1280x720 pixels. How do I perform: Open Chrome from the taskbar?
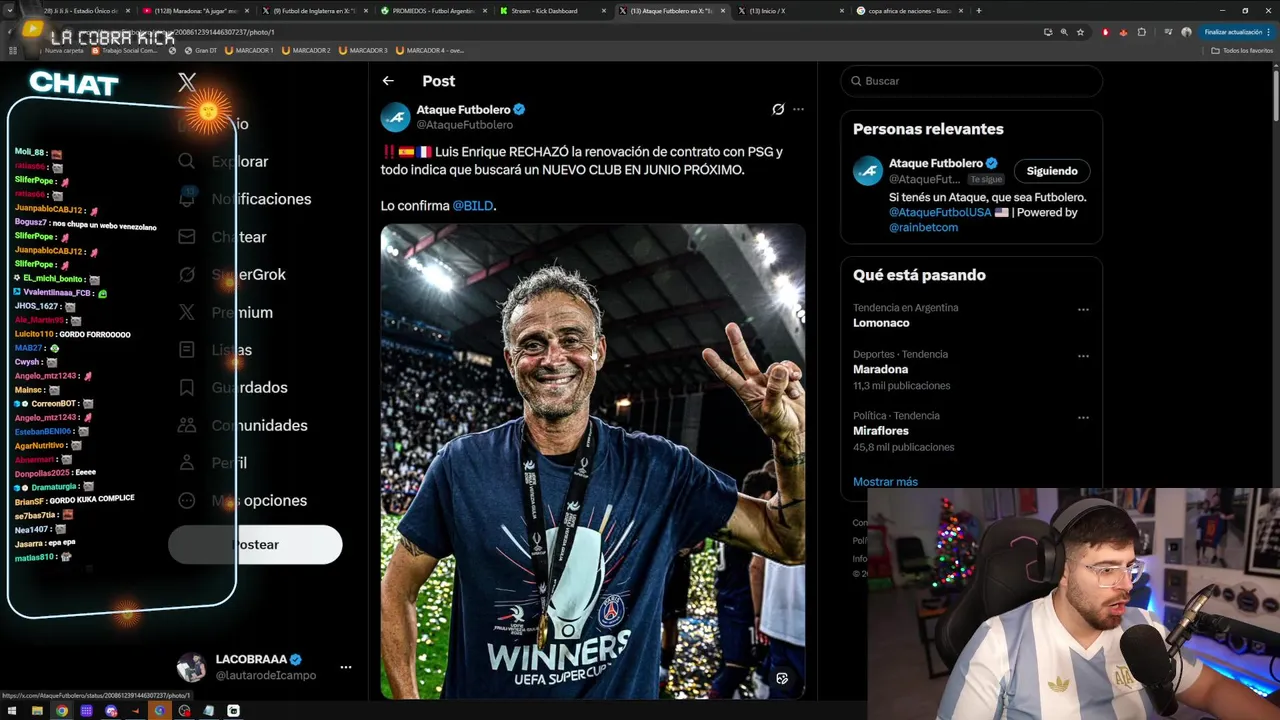(x=62, y=711)
